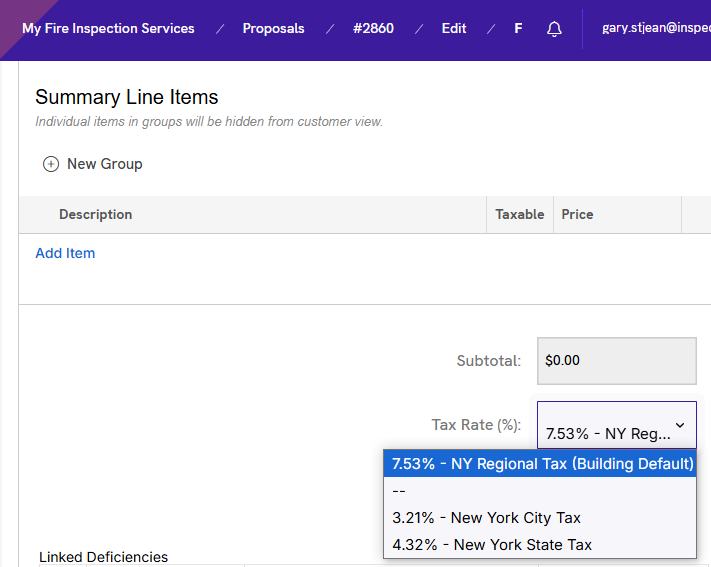Click the plus icon beside New Group

tap(51, 164)
